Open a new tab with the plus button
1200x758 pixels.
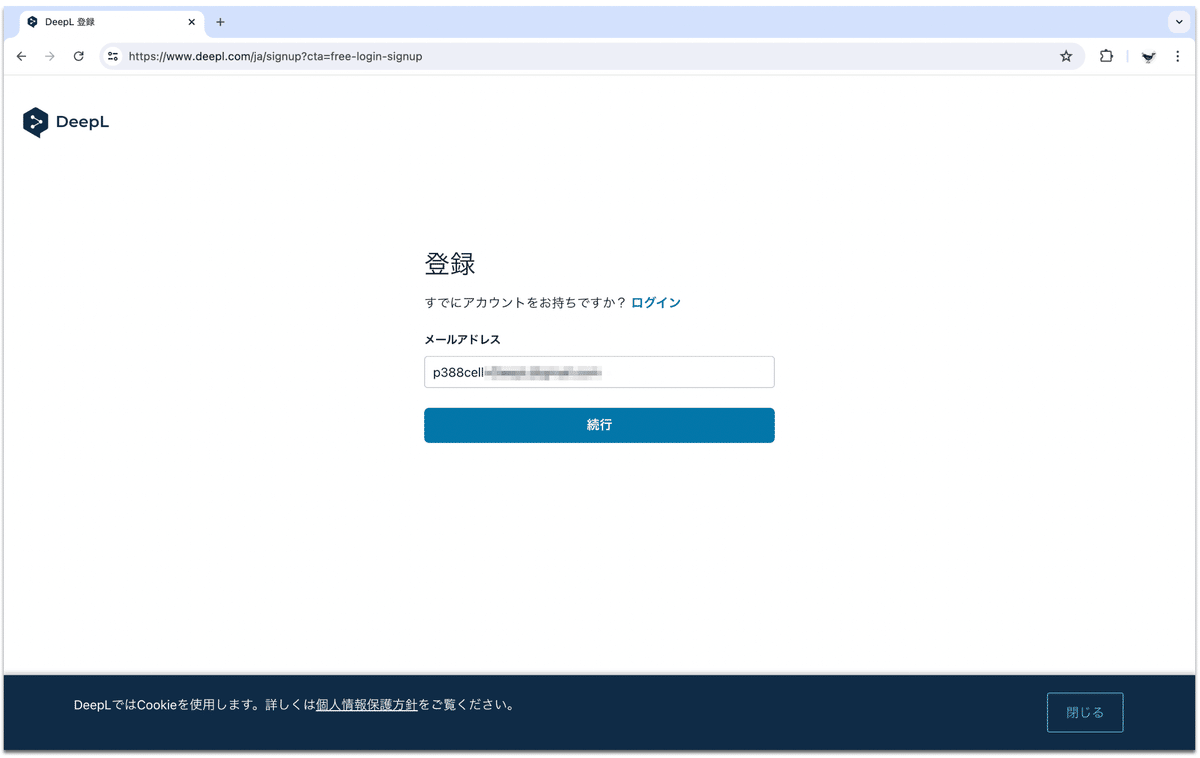[x=219, y=21]
